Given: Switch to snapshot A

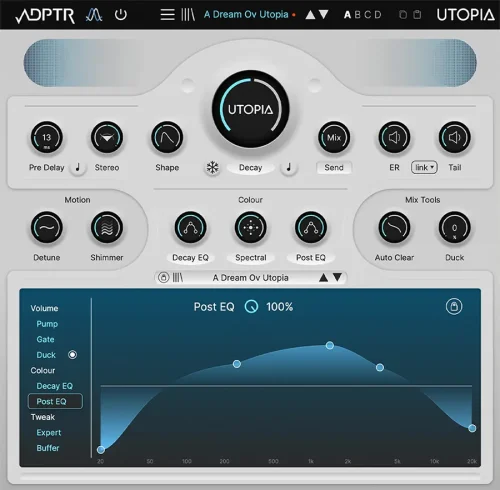Looking at the screenshot, I should [x=347, y=15].
